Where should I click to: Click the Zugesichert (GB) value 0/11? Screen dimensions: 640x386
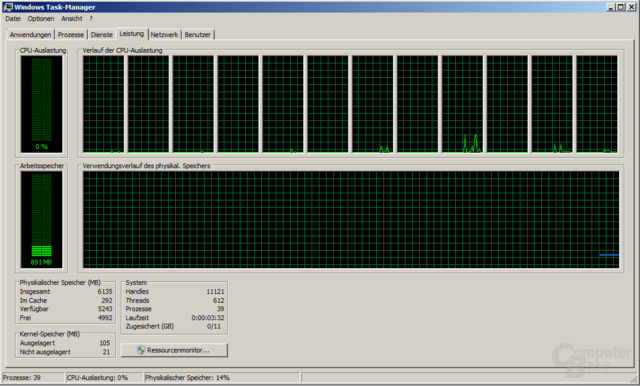click(213, 326)
